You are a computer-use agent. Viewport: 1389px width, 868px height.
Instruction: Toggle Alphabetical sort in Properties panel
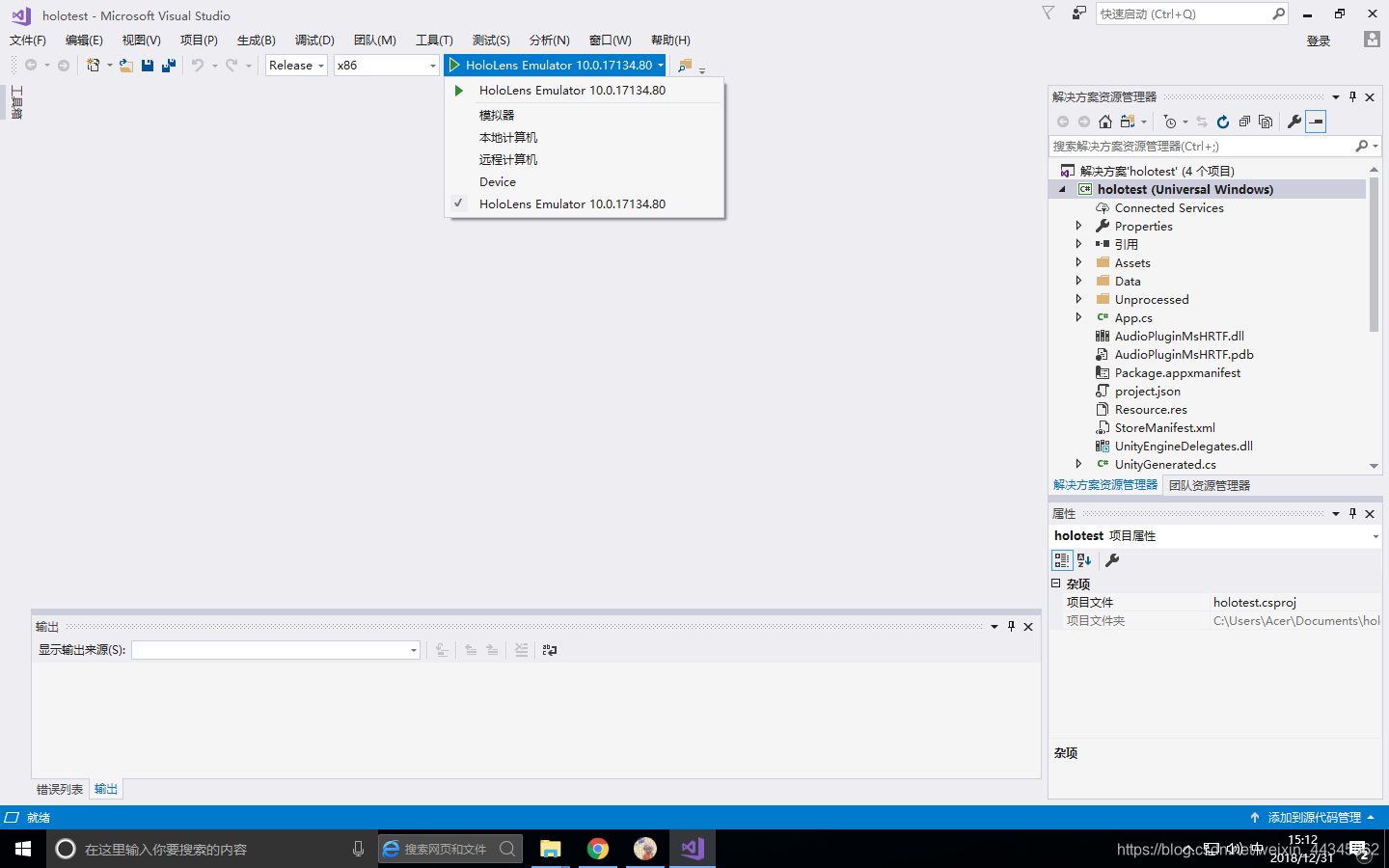click(x=1084, y=560)
